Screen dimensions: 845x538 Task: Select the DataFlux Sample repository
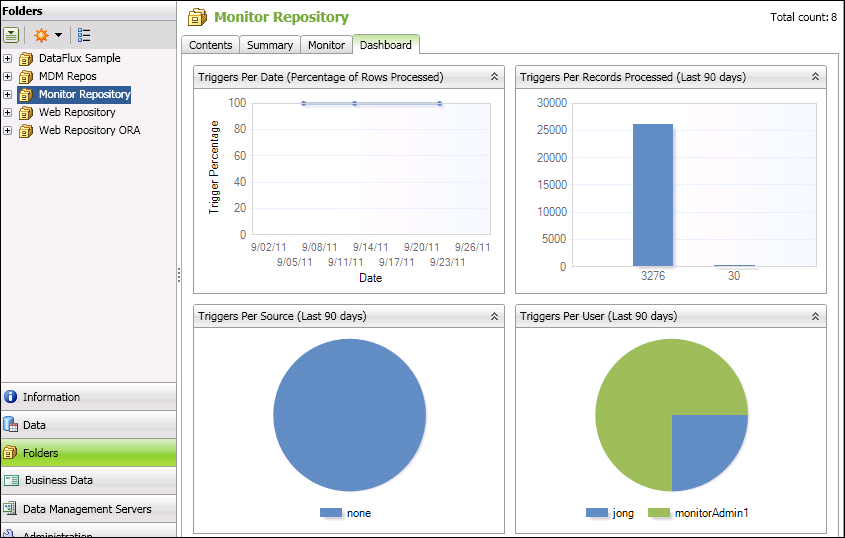[x=79, y=59]
